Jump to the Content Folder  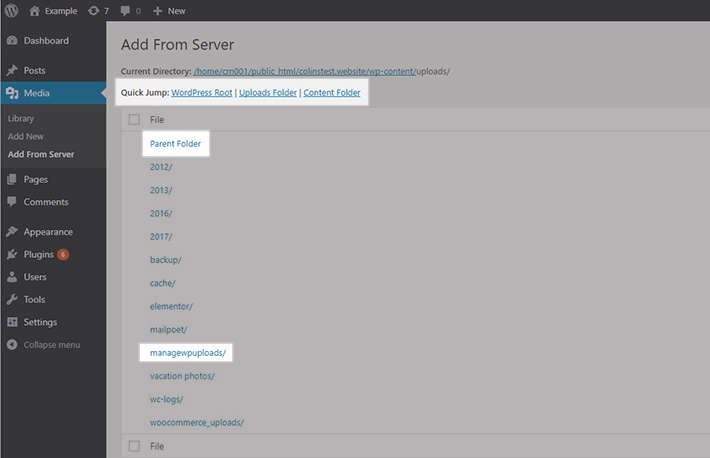(x=332, y=93)
